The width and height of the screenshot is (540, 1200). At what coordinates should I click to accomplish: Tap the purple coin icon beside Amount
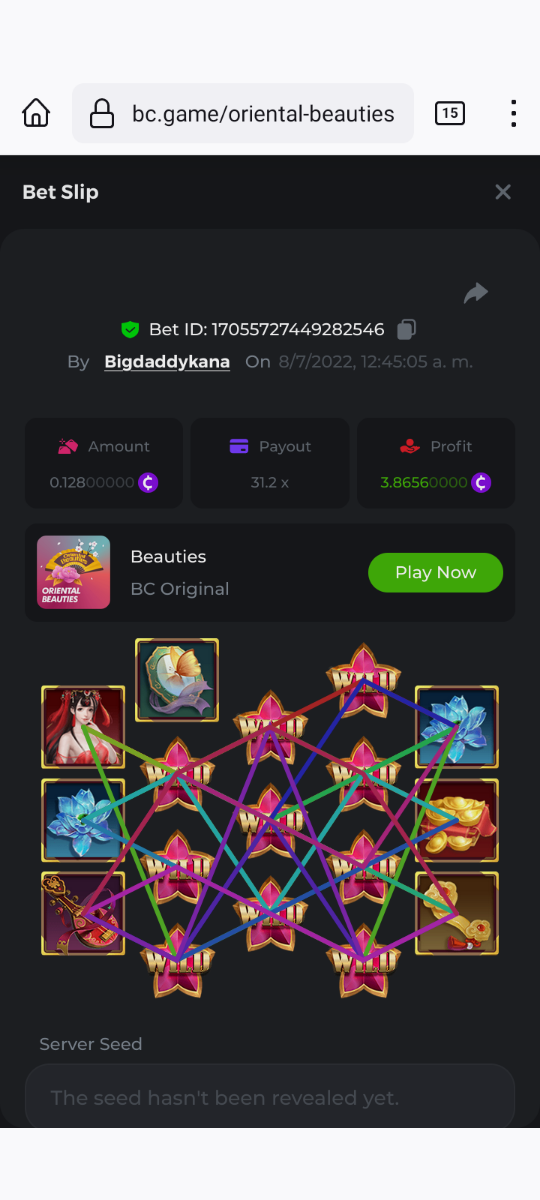click(x=148, y=482)
